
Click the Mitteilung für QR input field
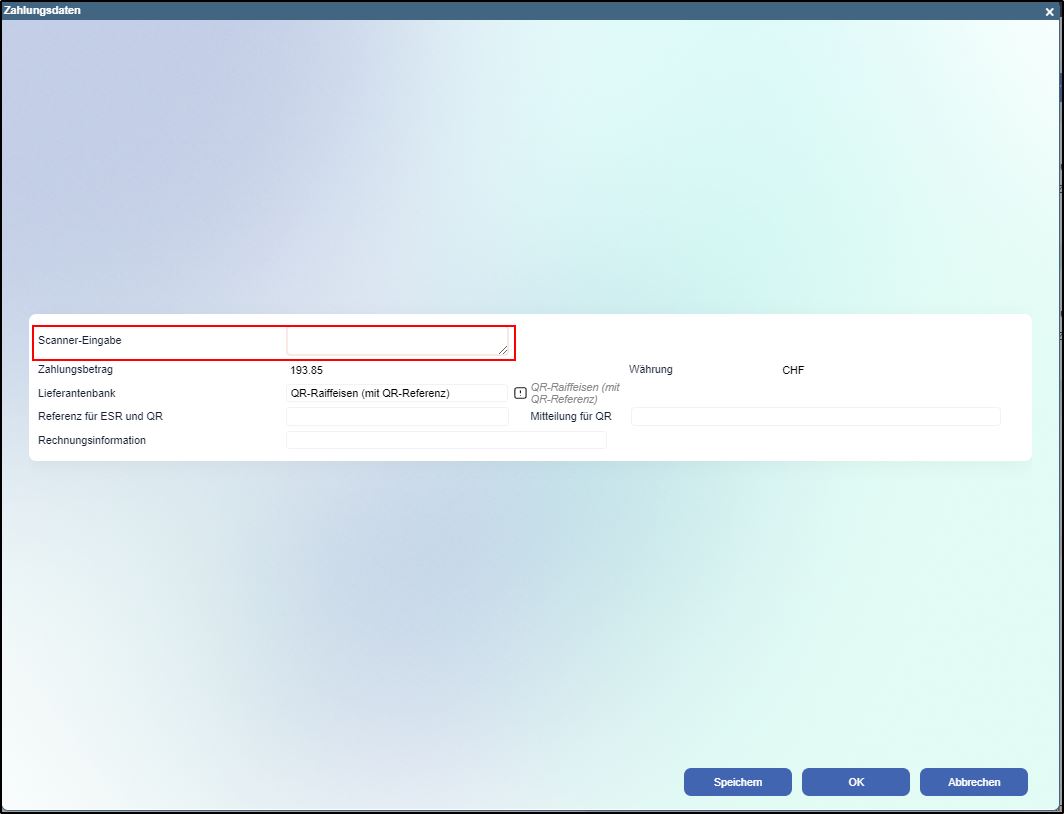815,416
